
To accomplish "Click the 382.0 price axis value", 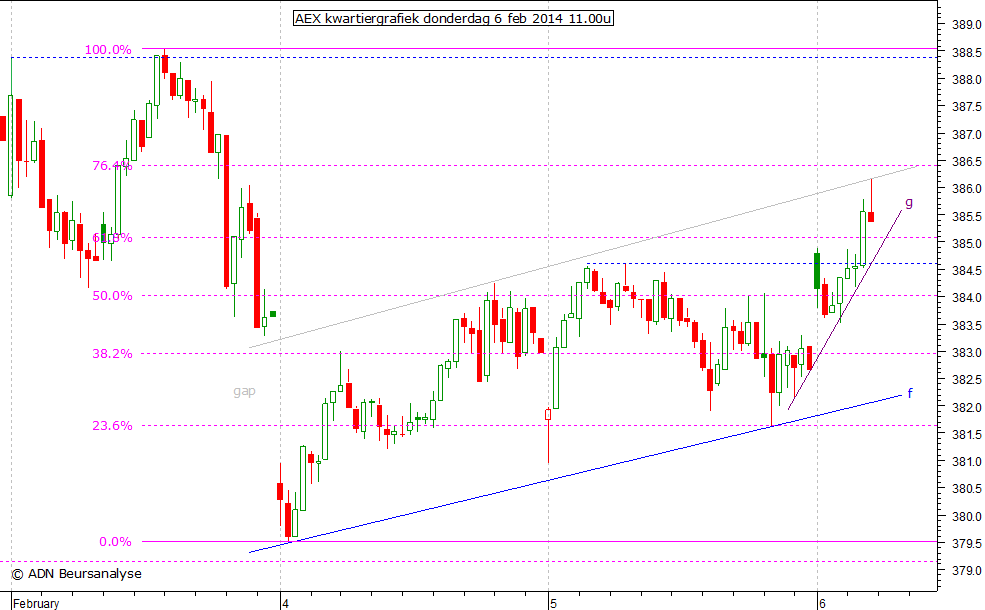I will coord(967,407).
